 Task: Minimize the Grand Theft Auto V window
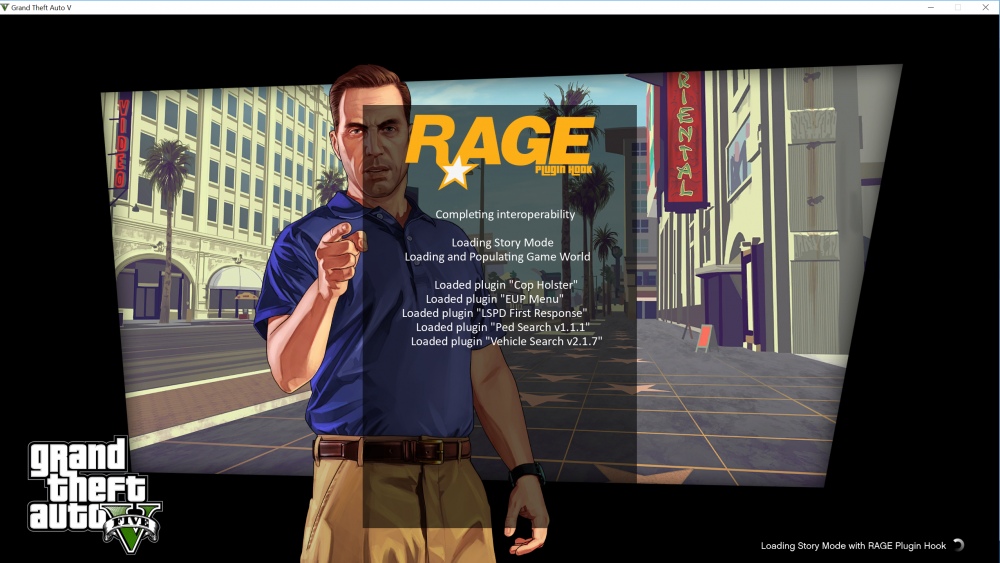[x=930, y=7]
